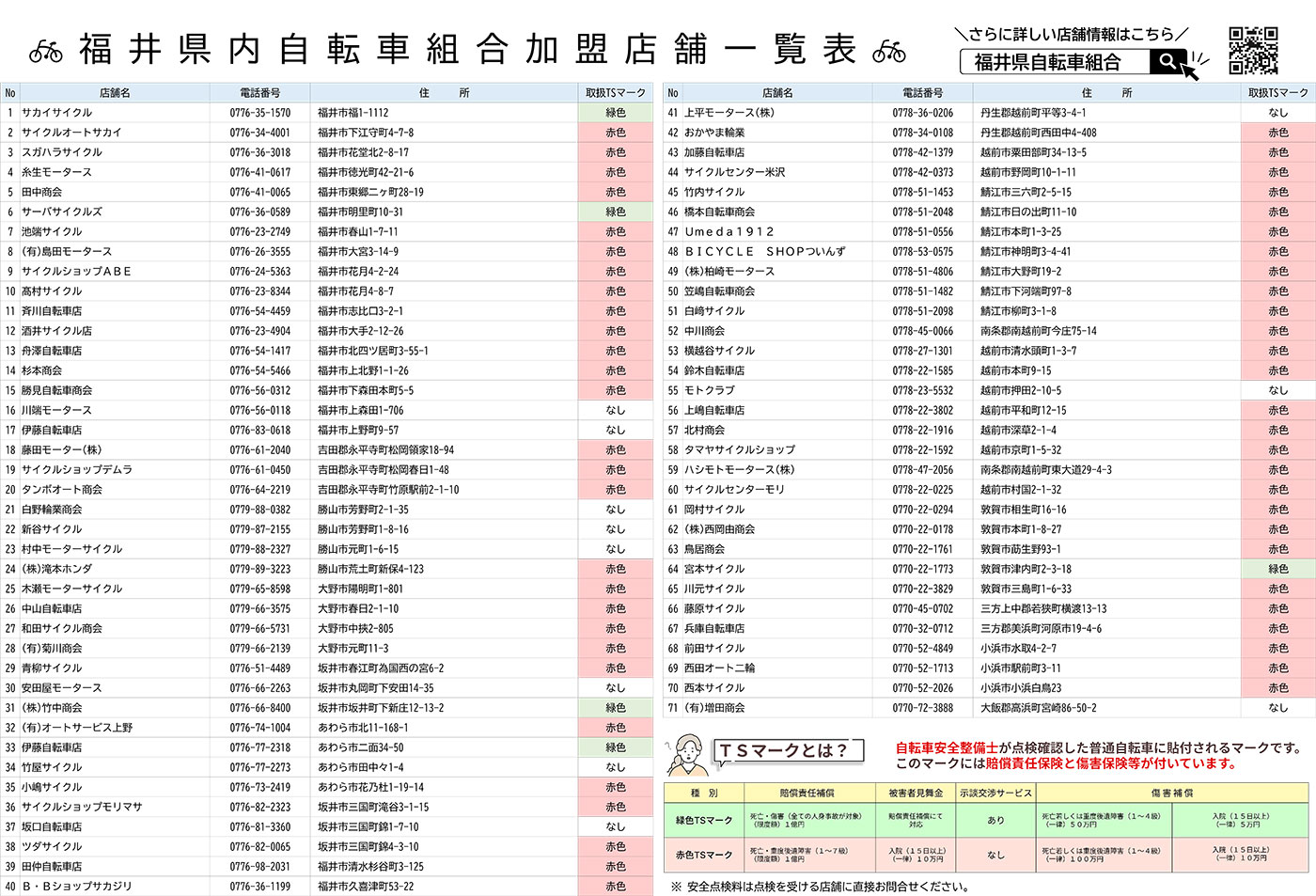Select the 緑色TSマーク row label in the legend

click(703, 820)
